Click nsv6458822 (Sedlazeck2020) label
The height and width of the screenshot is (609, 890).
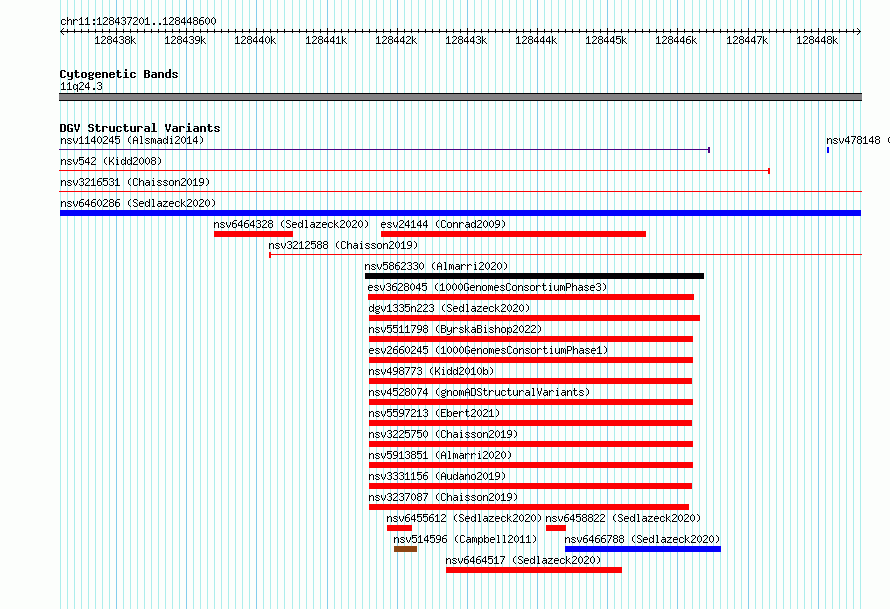[x=623, y=518]
